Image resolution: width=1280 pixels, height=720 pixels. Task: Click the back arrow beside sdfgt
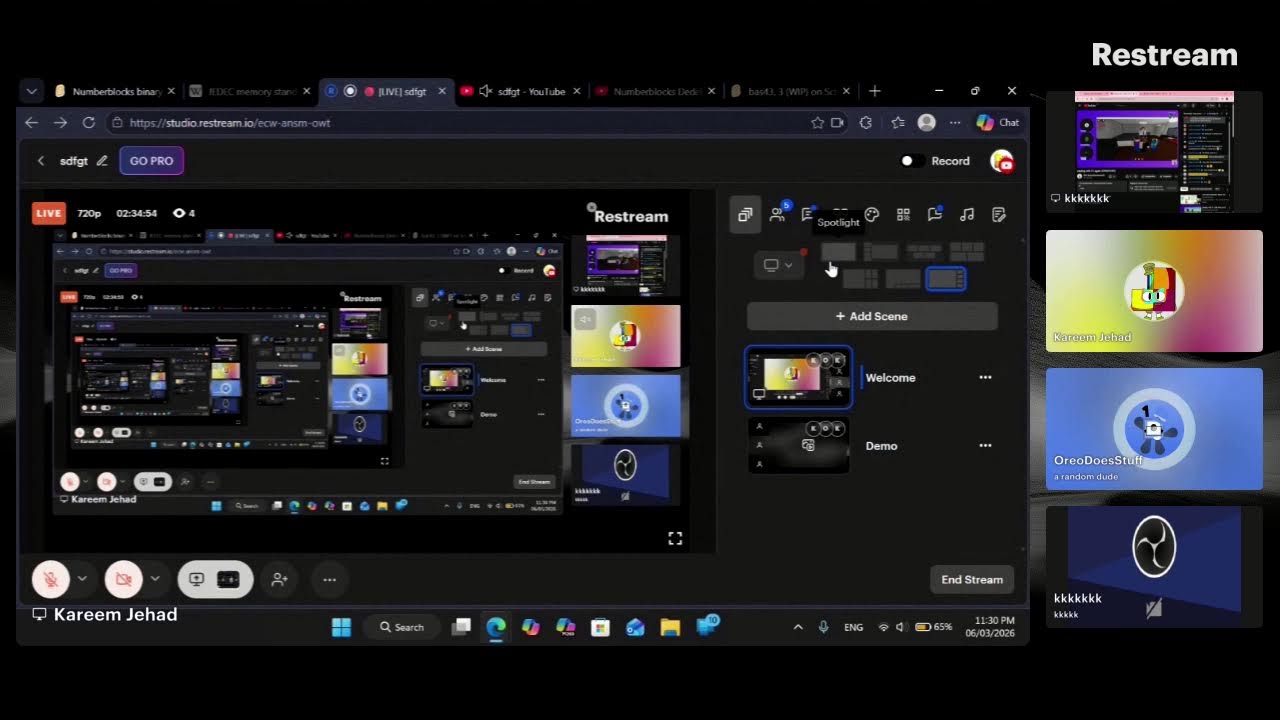click(41, 161)
